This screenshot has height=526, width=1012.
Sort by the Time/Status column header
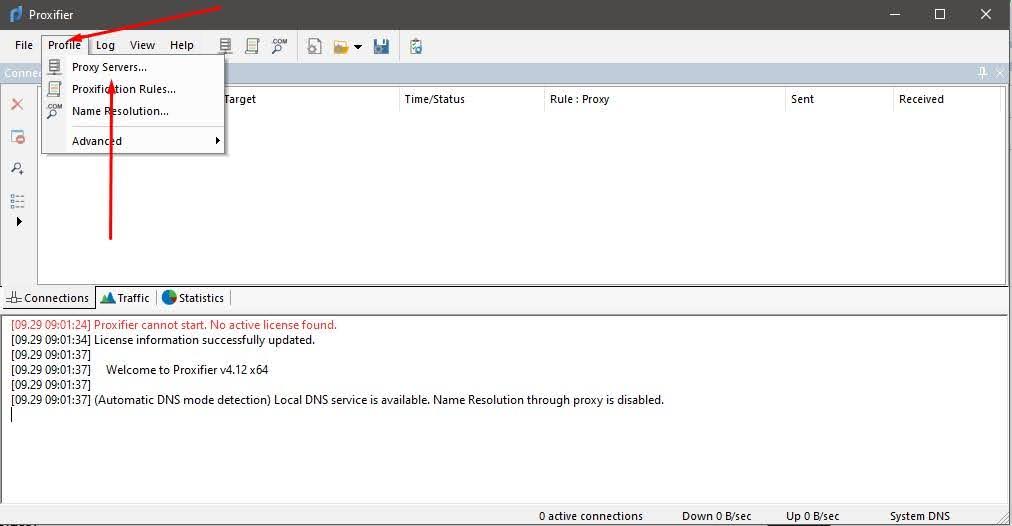(472, 99)
